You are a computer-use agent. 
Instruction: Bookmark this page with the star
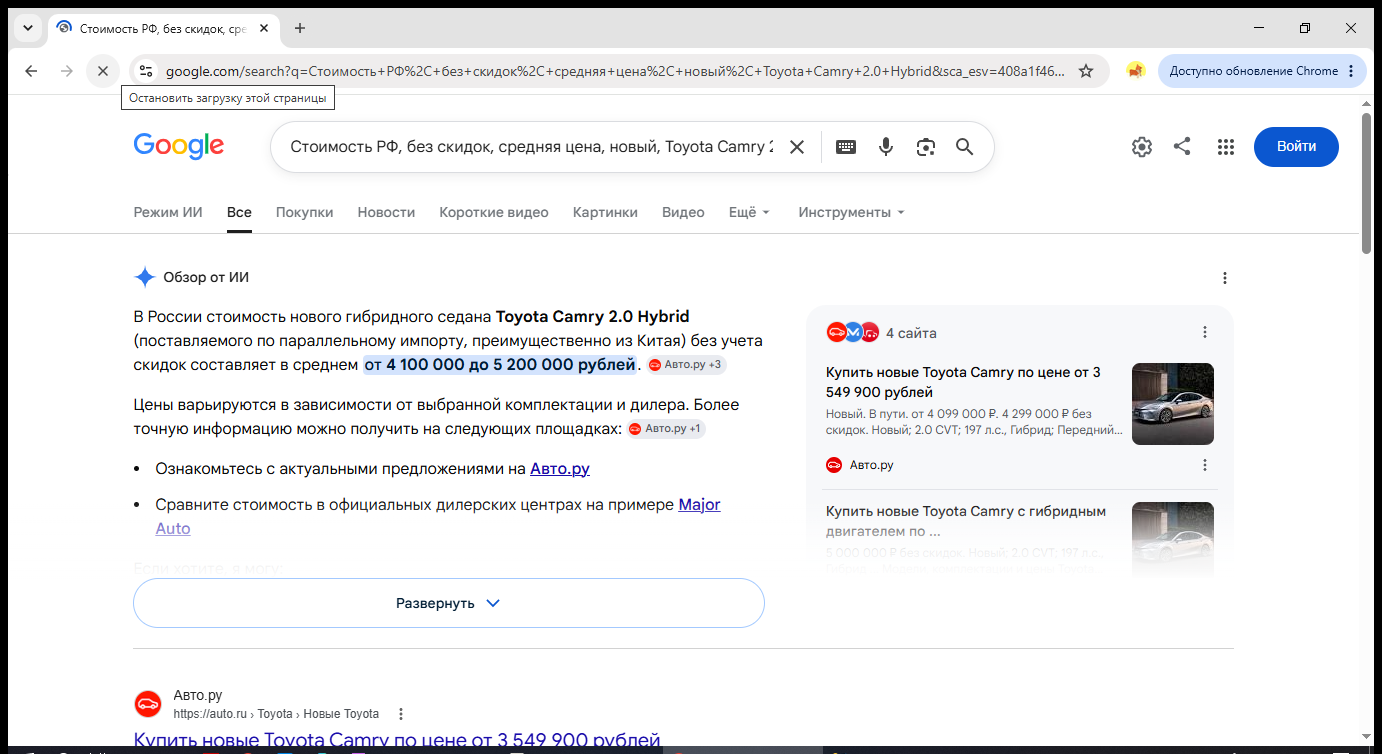[1086, 71]
